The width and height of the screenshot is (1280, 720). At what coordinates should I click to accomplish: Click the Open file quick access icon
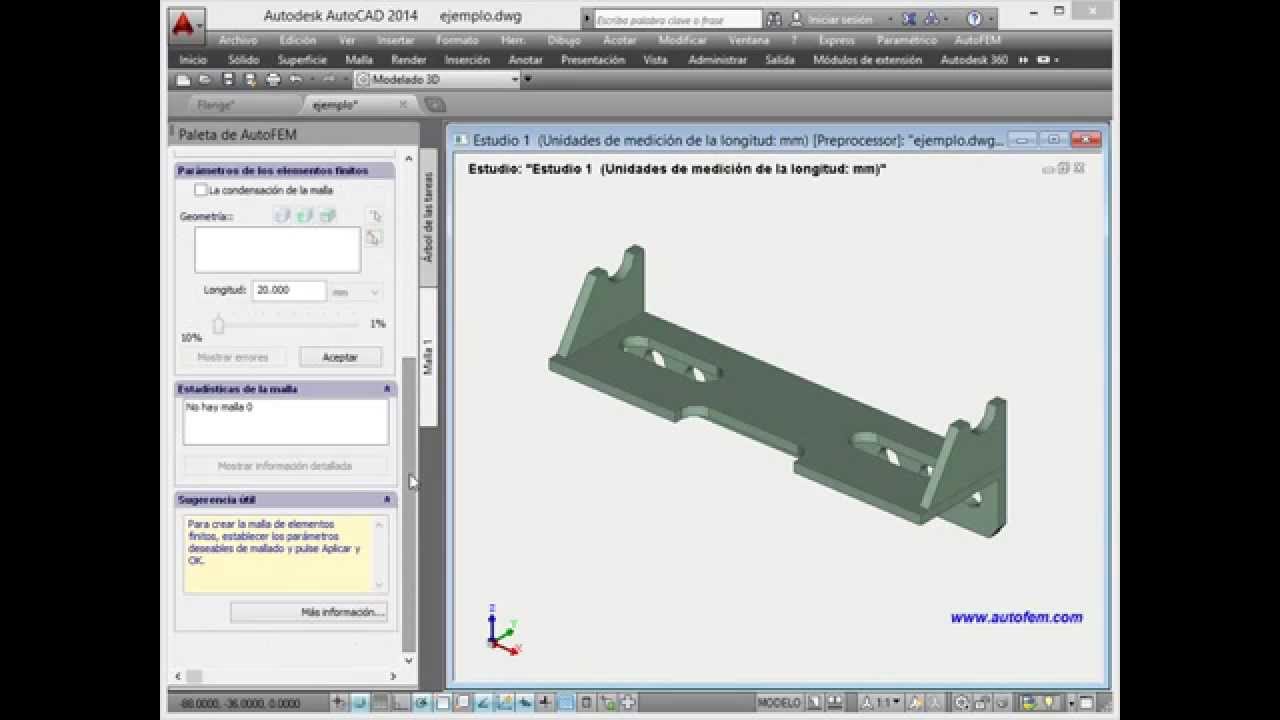click(205, 80)
